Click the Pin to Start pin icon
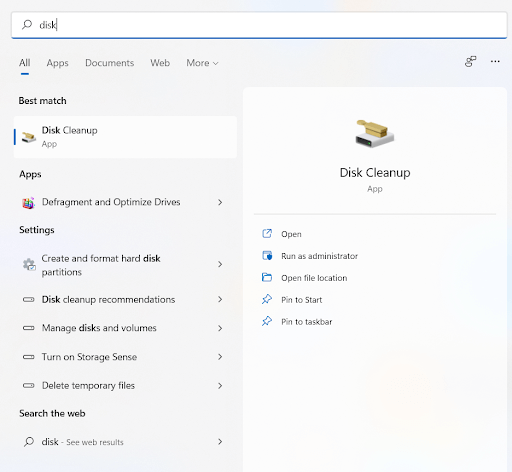This screenshot has width=512, height=472. click(267, 299)
